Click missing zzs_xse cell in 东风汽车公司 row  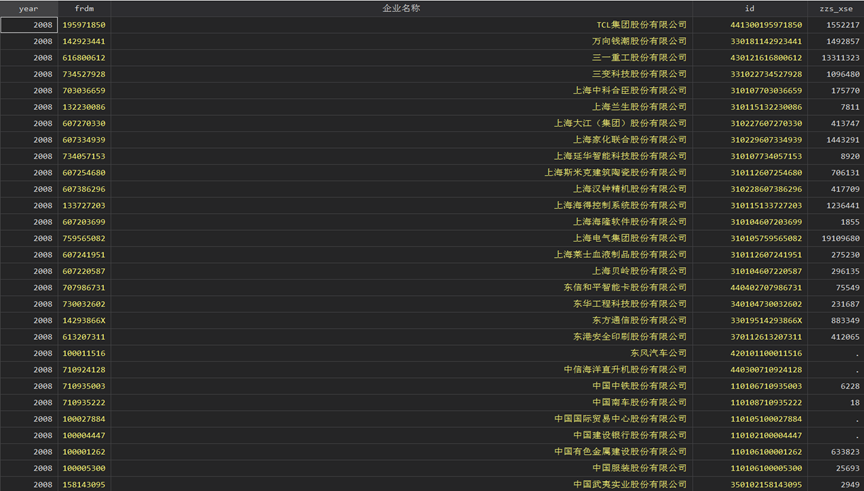[835, 353]
